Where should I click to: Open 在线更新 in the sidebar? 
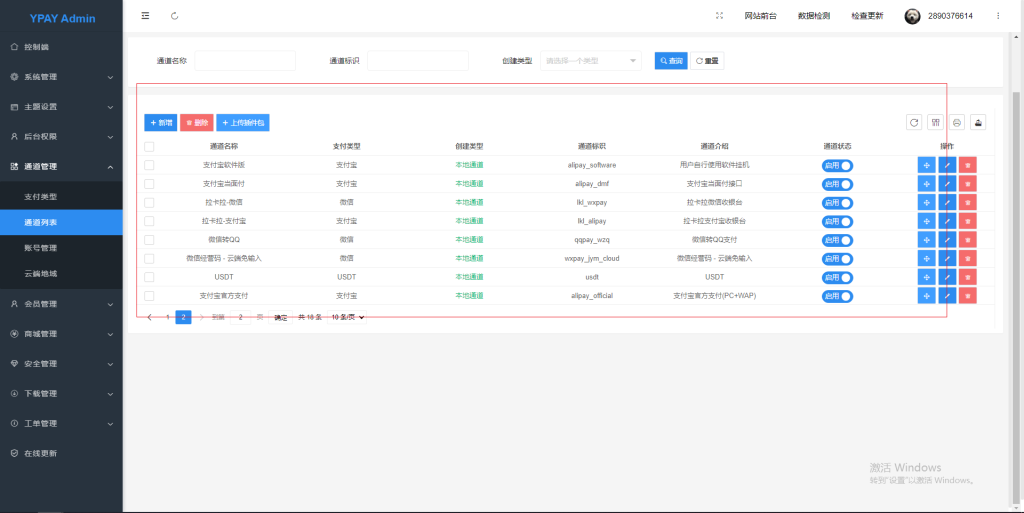(61, 453)
